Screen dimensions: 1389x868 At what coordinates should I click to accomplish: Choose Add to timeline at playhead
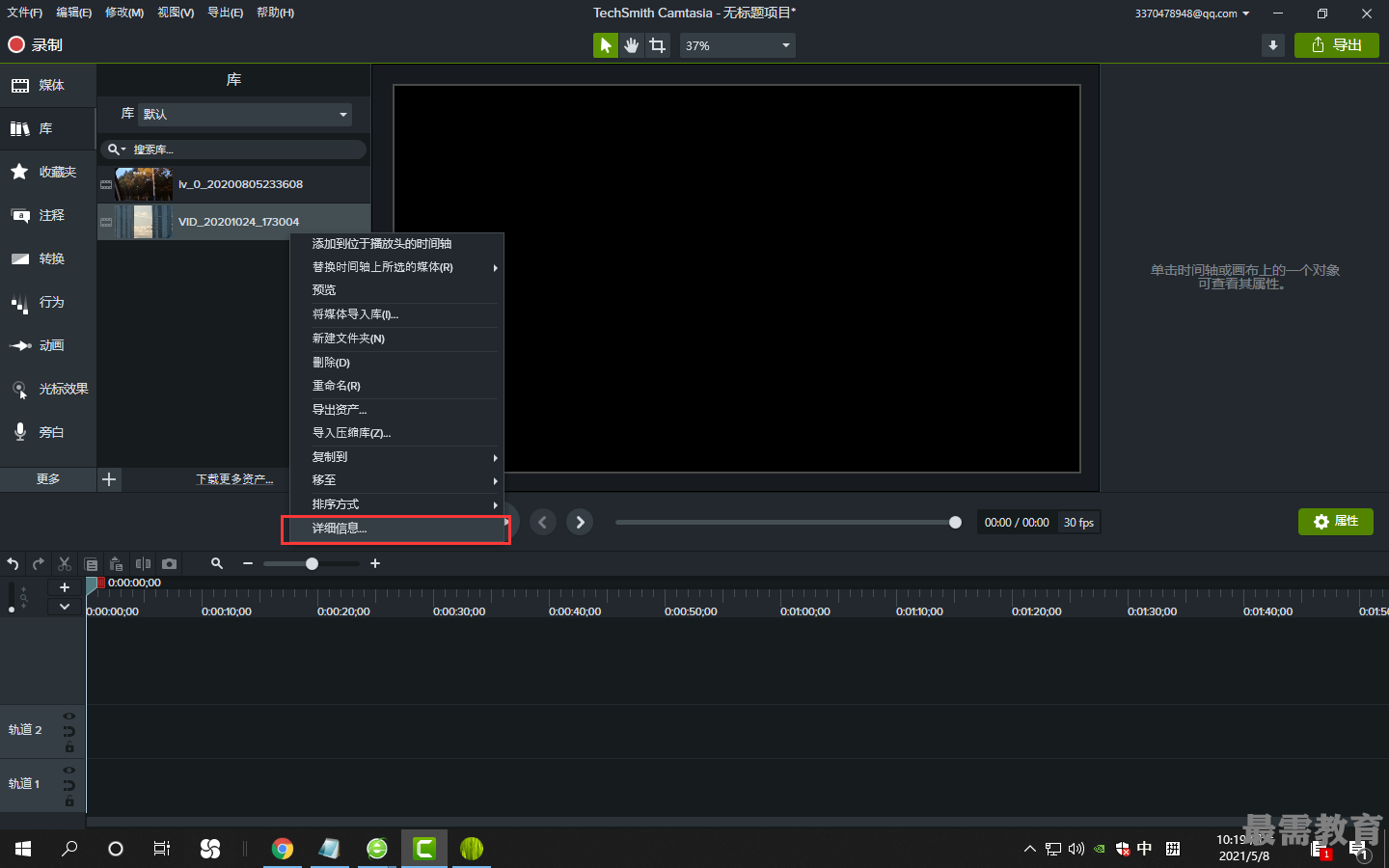(x=396, y=244)
